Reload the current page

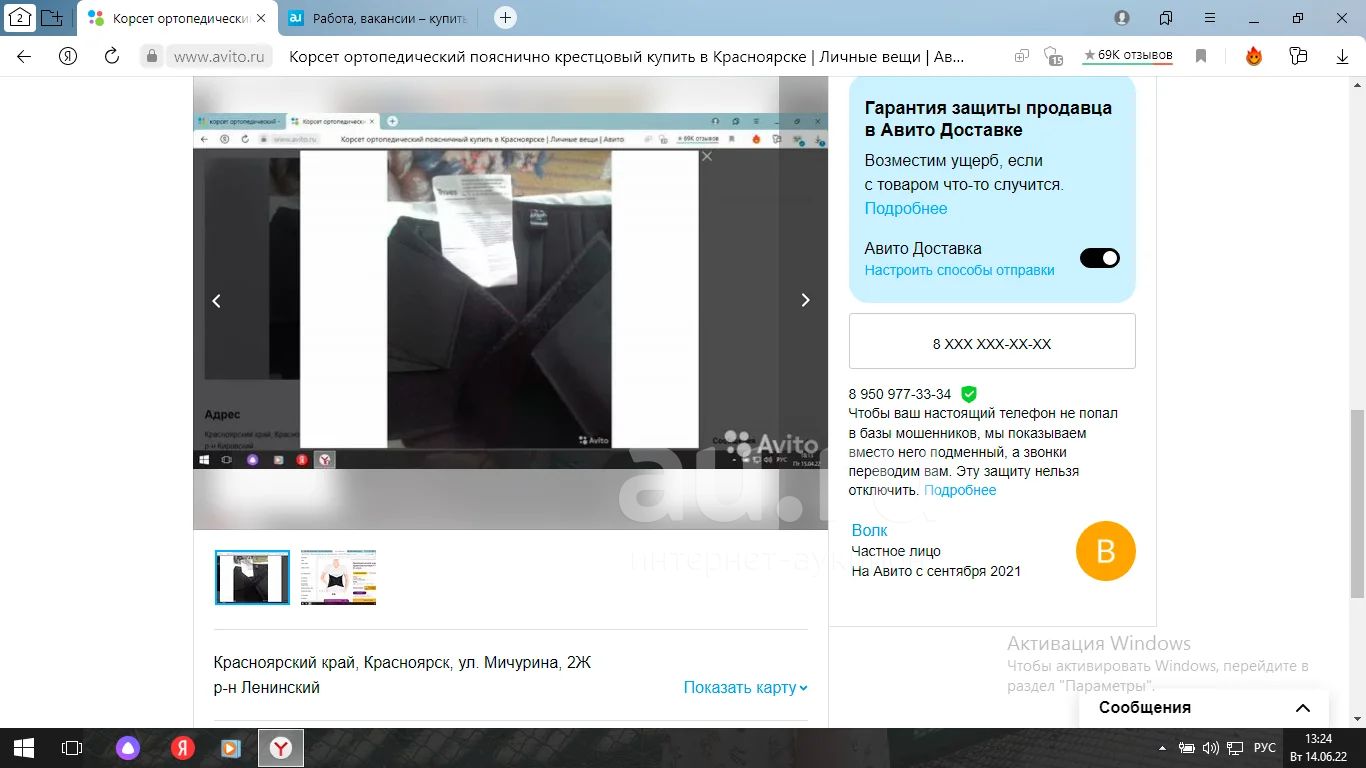point(112,57)
